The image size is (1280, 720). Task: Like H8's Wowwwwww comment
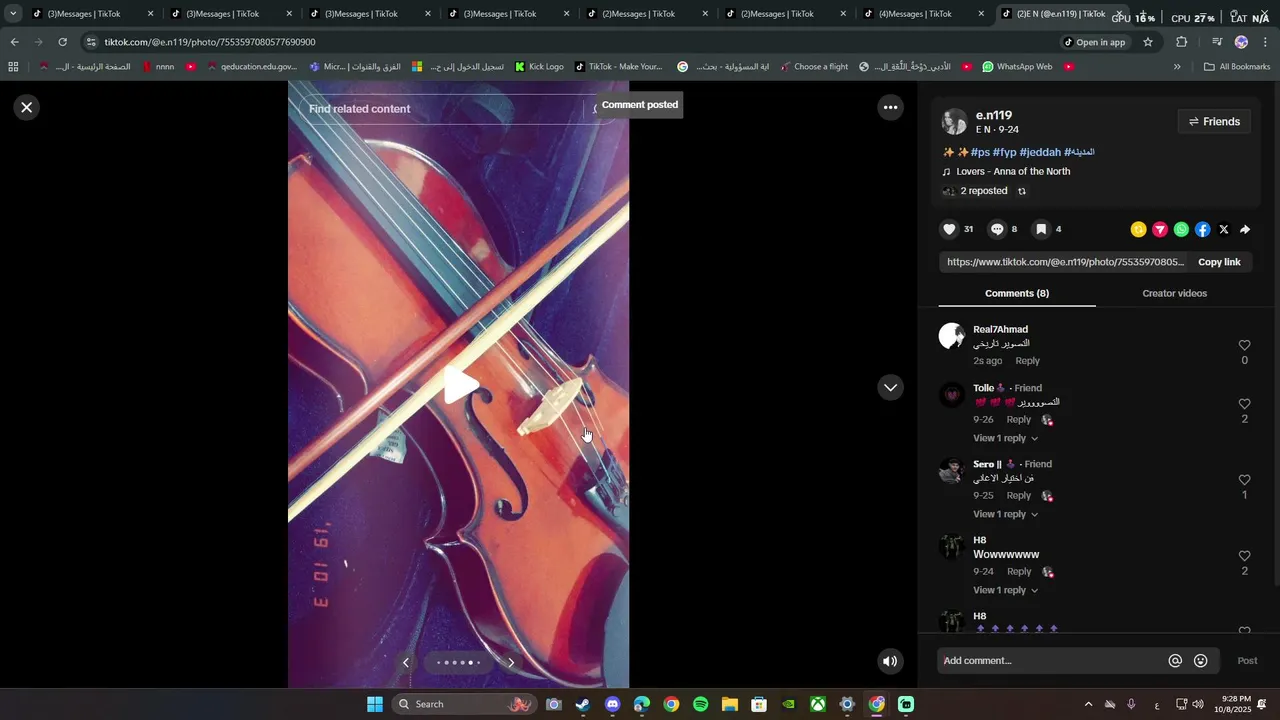(x=1244, y=556)
